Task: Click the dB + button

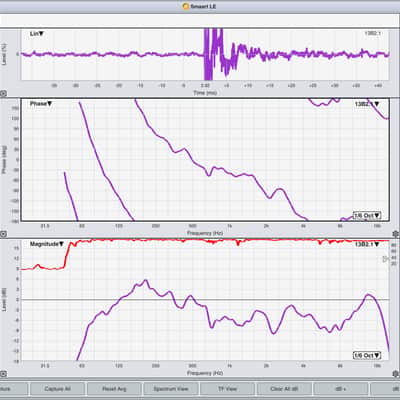Action: [341, 389]
